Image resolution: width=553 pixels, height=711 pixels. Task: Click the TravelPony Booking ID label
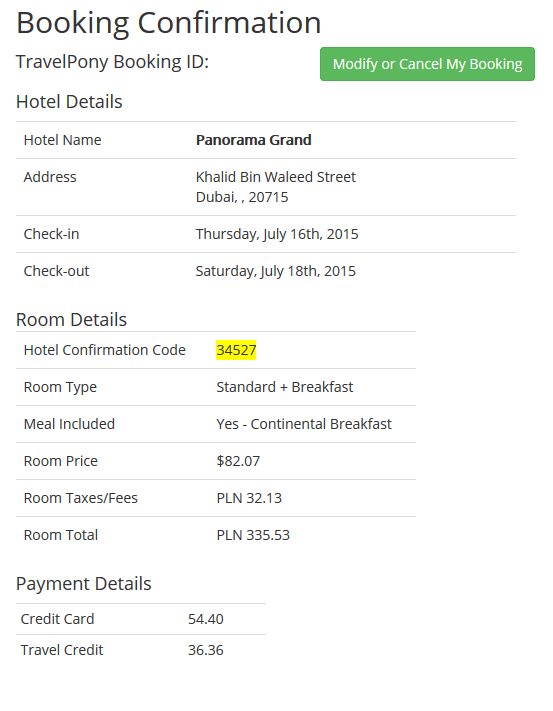[x=112, y=62]
